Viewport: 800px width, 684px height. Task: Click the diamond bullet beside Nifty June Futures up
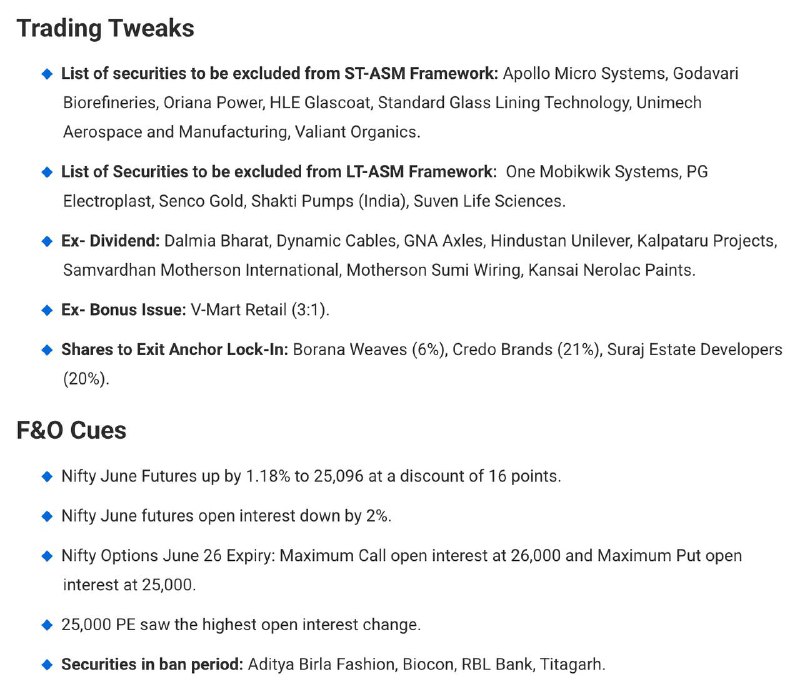(x=47, y=476)
